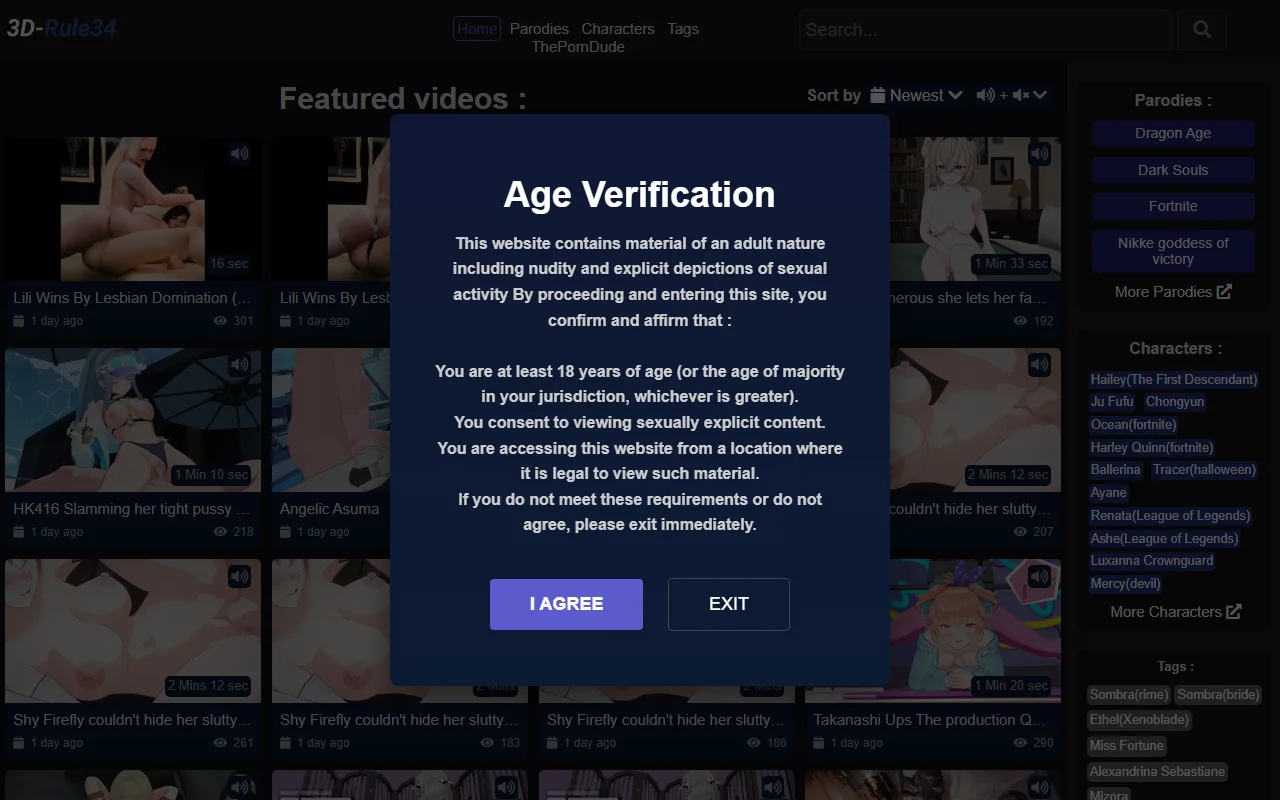This screenshot has height=800, width=1280.
Task: Select the Home tab in the navigation
Action: click(x=476, y=28)
